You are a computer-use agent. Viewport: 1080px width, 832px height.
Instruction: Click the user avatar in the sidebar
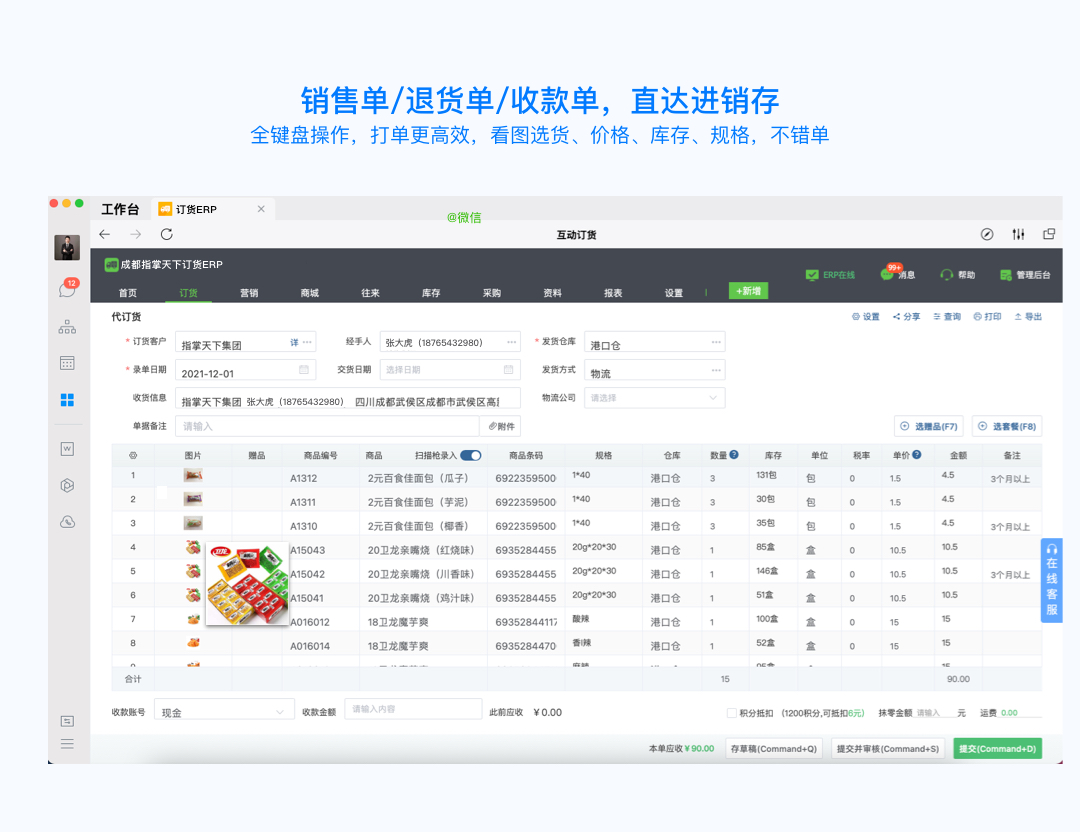[68, 247]
